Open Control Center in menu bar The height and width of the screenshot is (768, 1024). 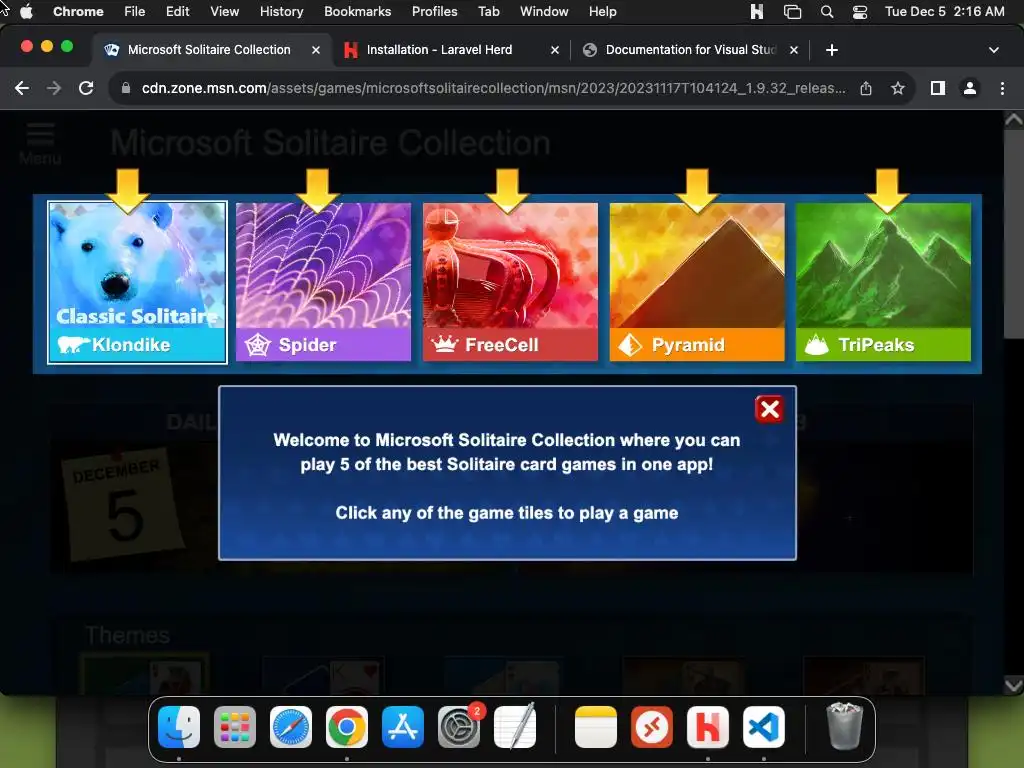tap(860, 11)
